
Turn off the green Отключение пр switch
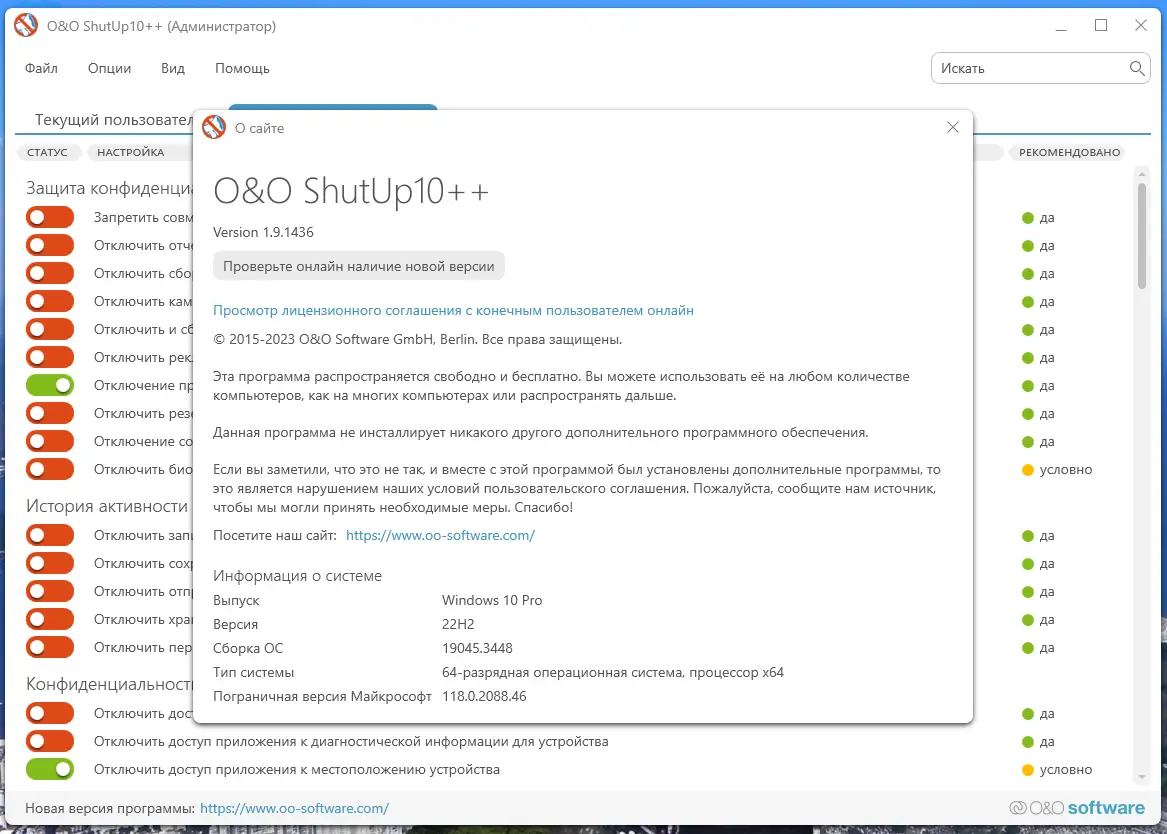(x=50, y=385)
